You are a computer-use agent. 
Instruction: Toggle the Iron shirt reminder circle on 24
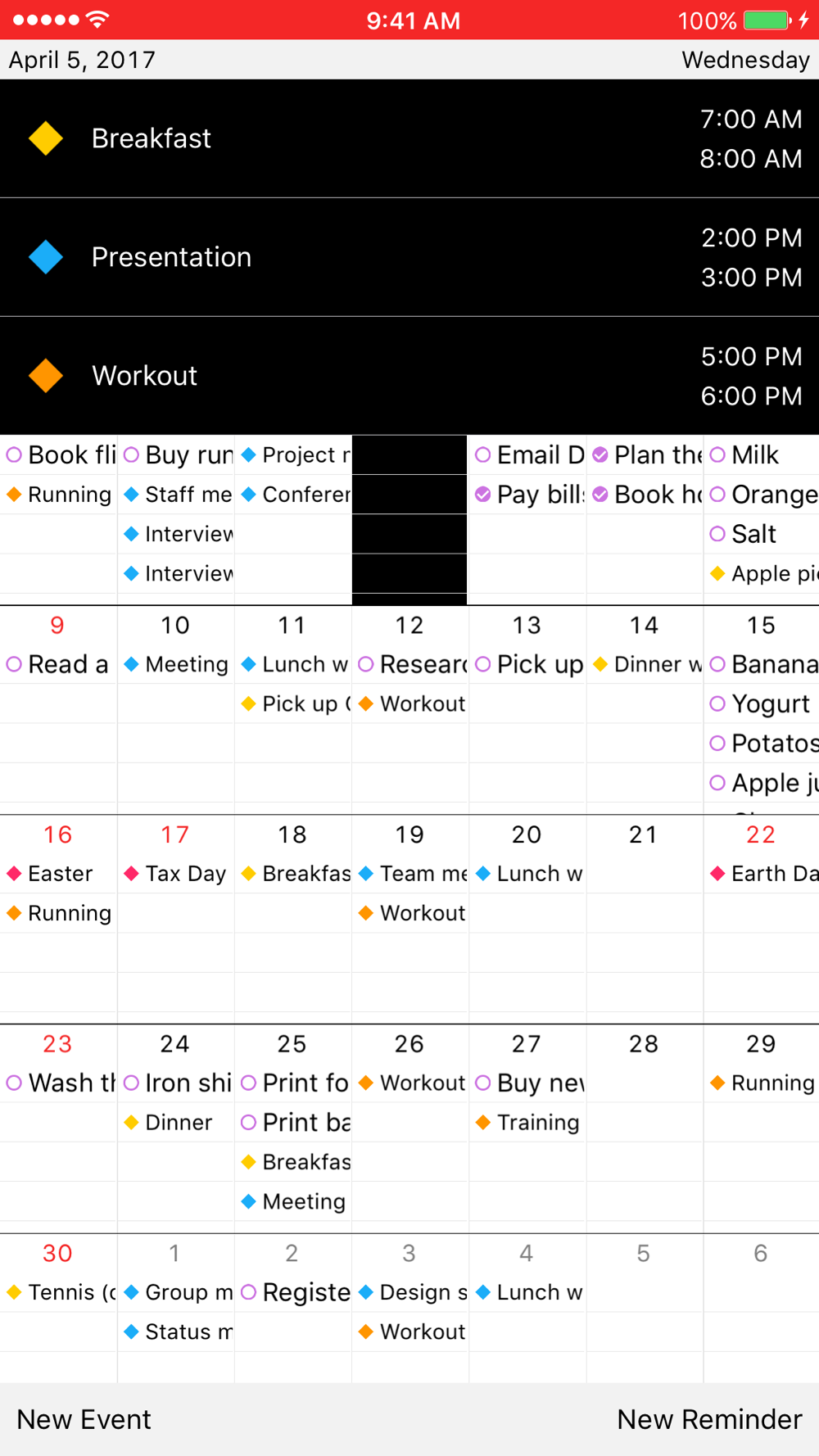[x=131, y=1083]
